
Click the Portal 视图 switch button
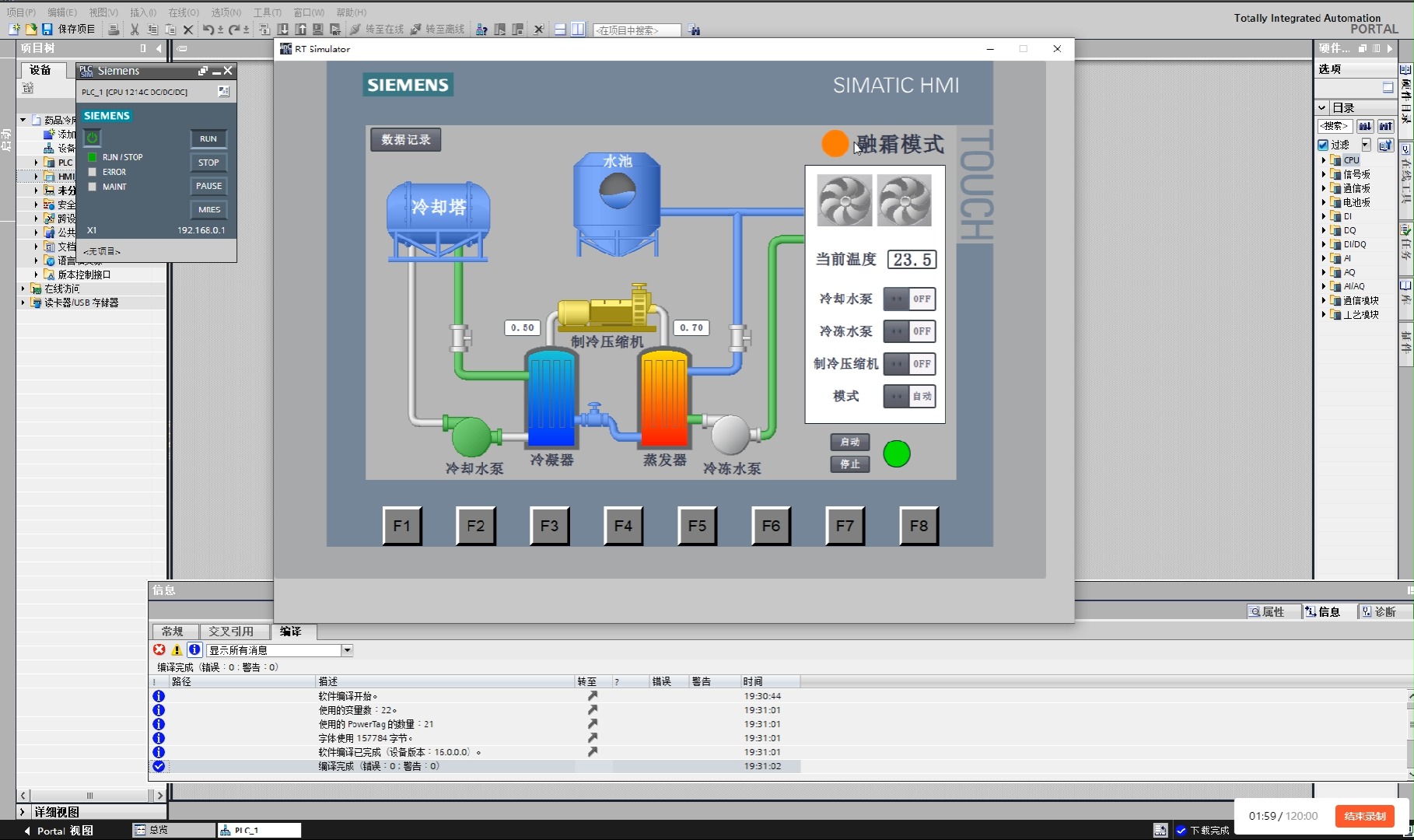coord(58,831)
